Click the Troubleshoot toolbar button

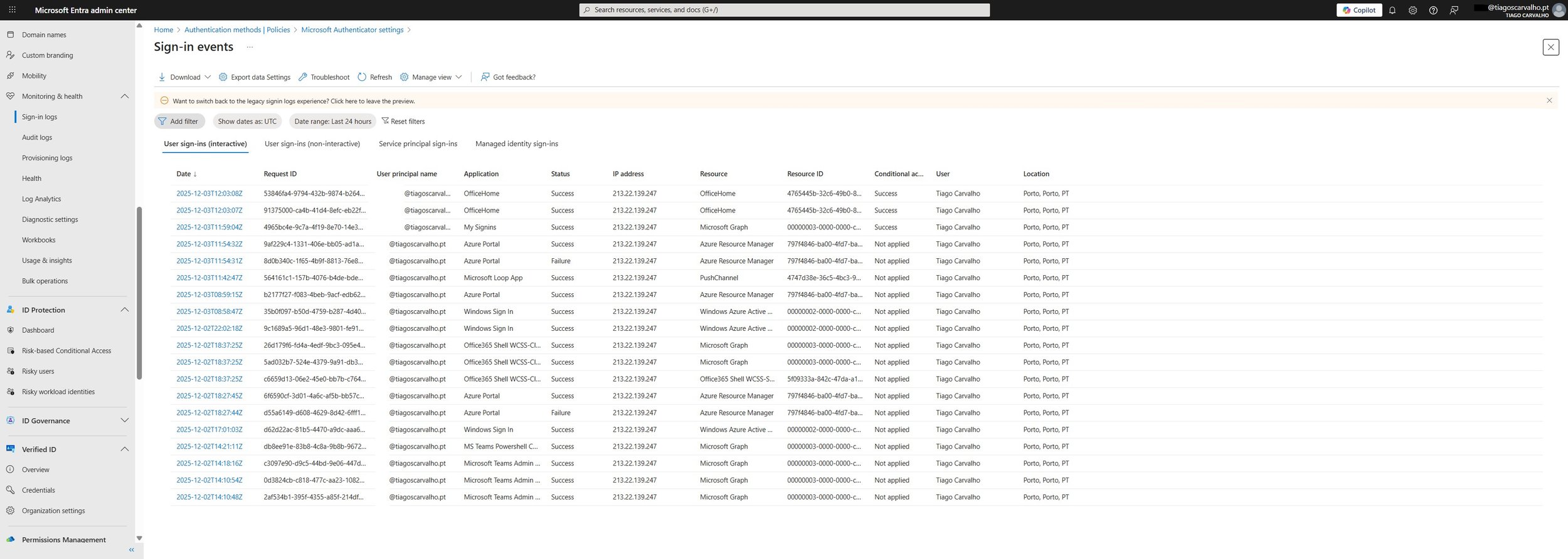click(324, 77)
